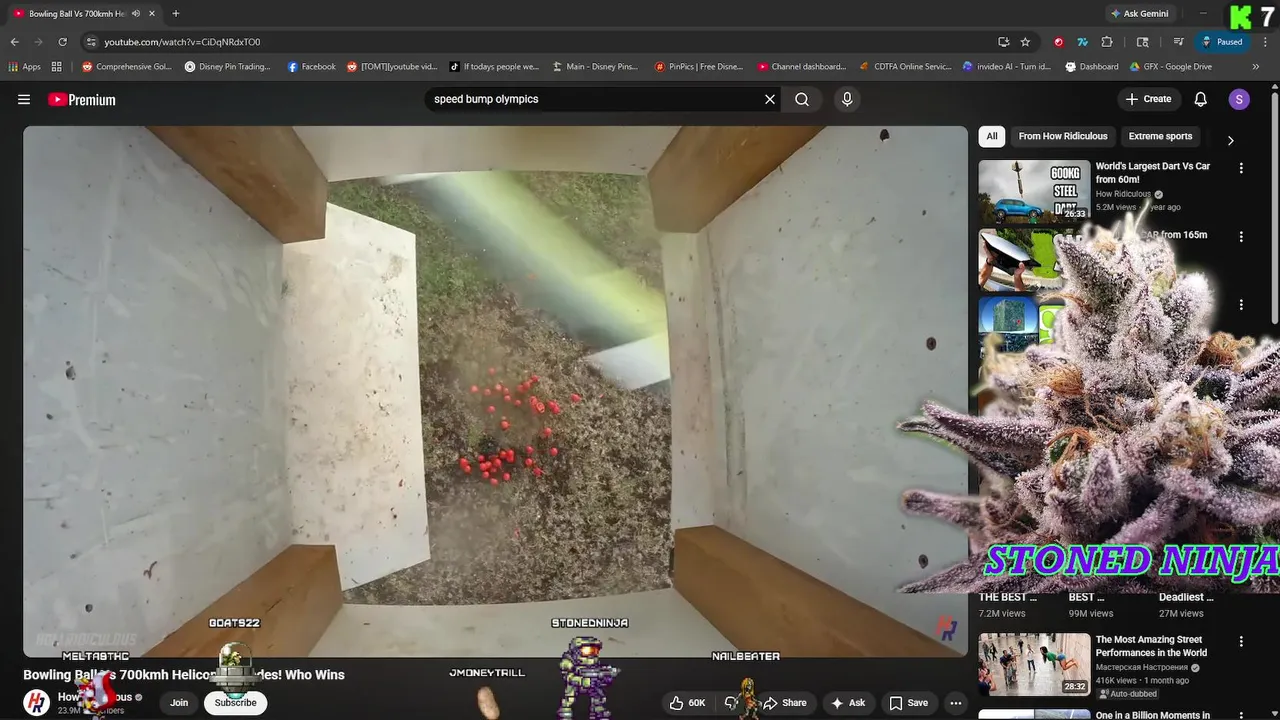Open the Facebook bookmark

[x=311, y=67]
